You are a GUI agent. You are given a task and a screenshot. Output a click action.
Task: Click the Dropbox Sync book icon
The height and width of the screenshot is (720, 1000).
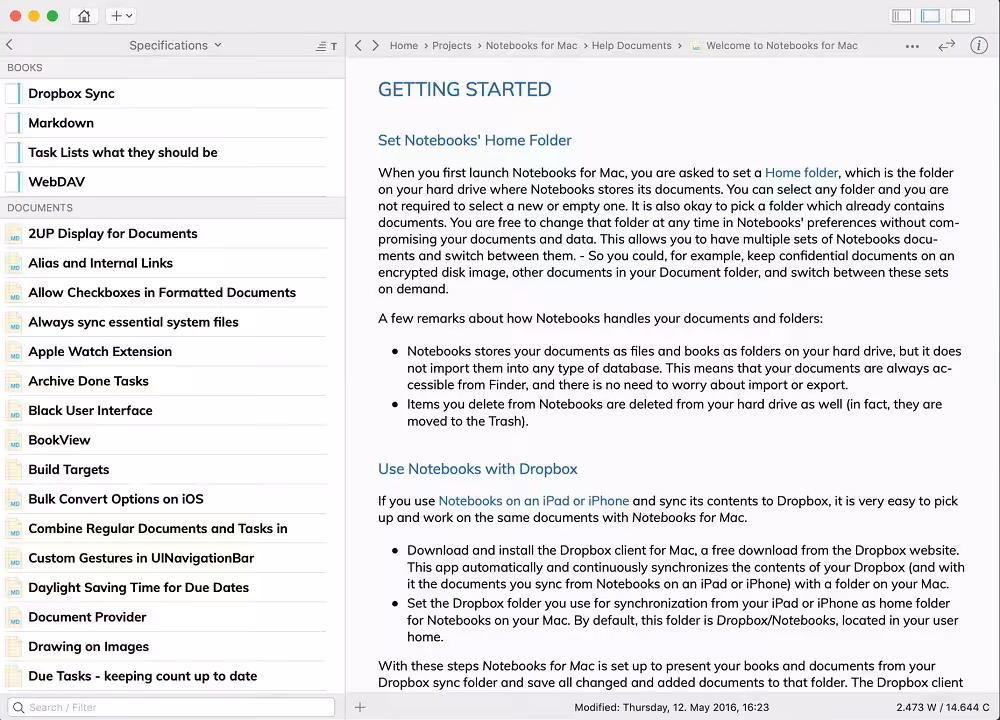click(x=13, y=93)
